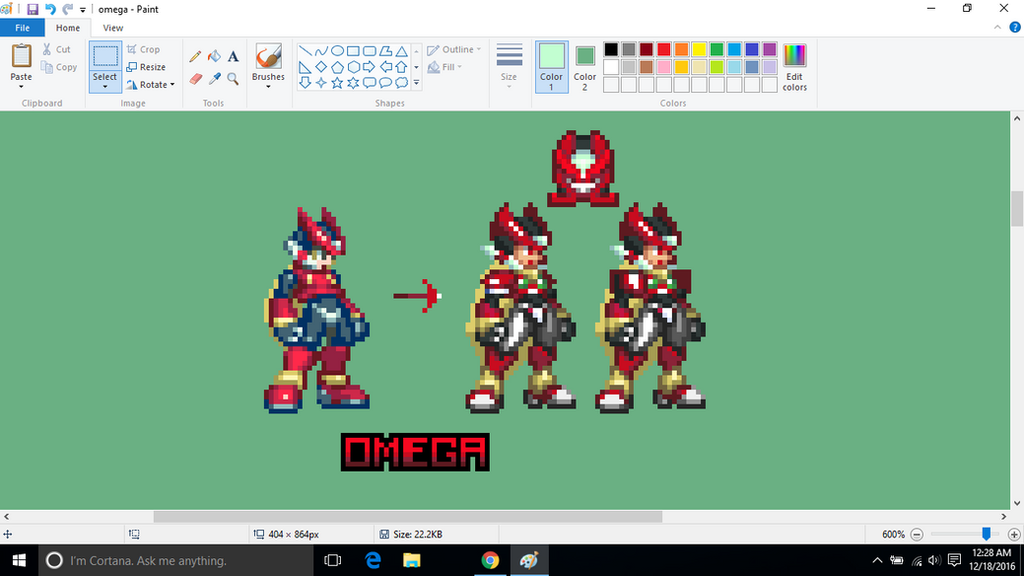This screenshot has width=1024, height=576.
Task: Choose the Rounded rectangle shape
Action: [x=369, y=51]
